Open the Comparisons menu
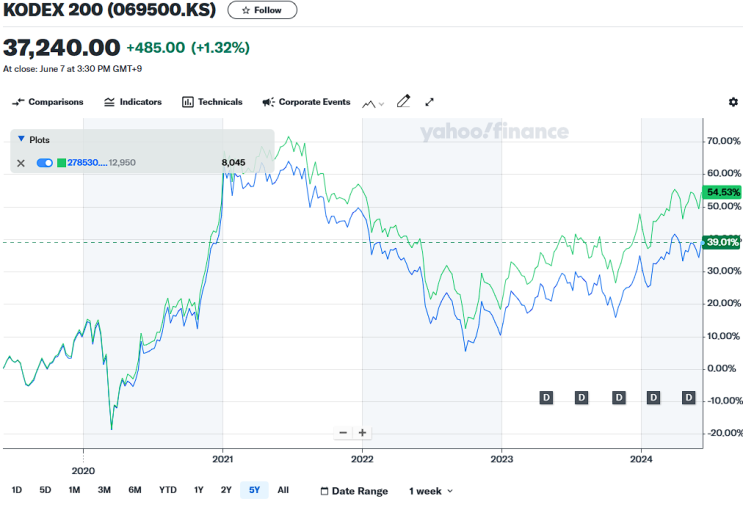The height and width of the screenshot is (507, 743). pos(47,102)
